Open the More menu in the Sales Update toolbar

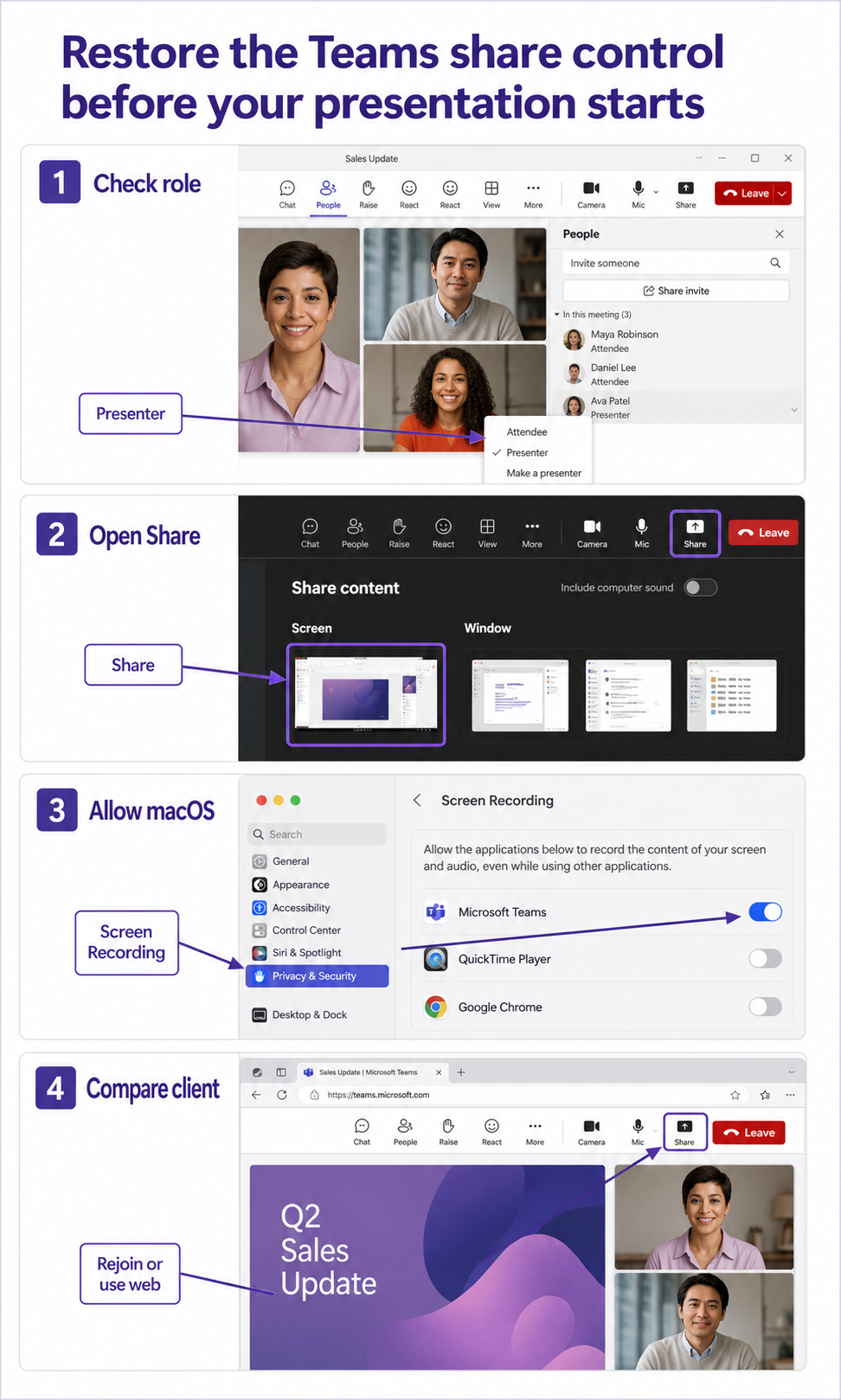click(x=533, y=194)
